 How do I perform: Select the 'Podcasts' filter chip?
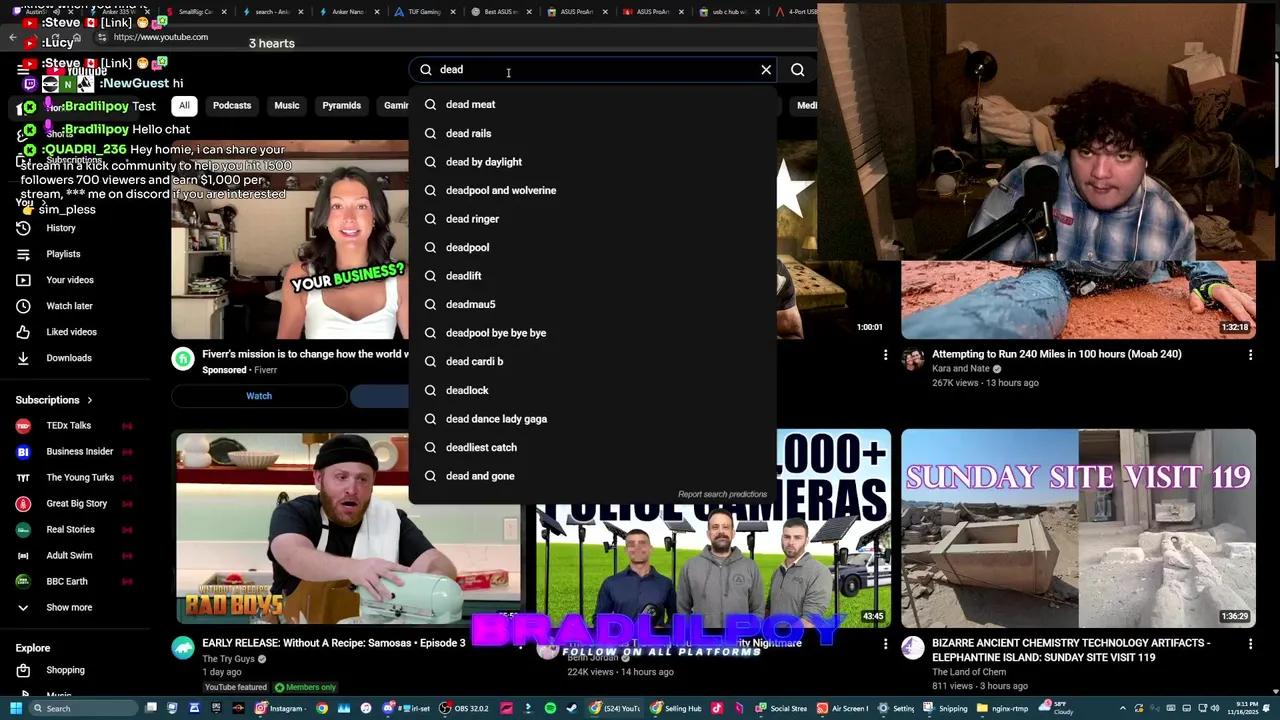click(x=232, y=105)
